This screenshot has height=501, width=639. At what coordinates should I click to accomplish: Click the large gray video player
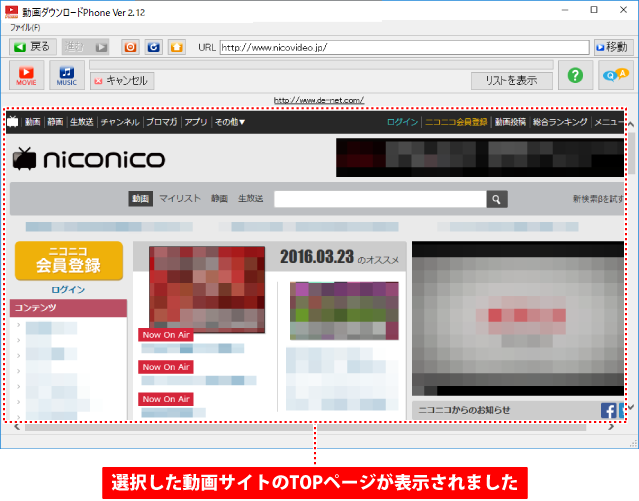pyautogui.click(x=518, y=318)
